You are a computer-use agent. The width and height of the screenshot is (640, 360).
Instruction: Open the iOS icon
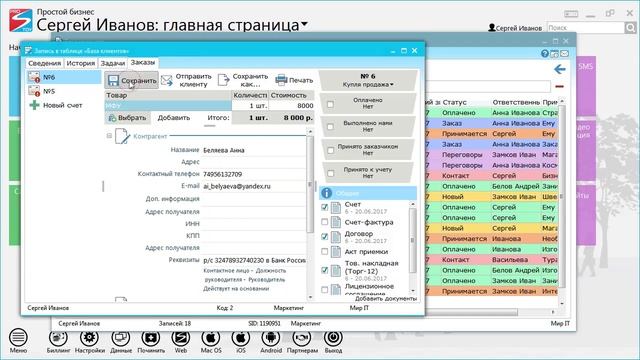click(x=241, y=338)
